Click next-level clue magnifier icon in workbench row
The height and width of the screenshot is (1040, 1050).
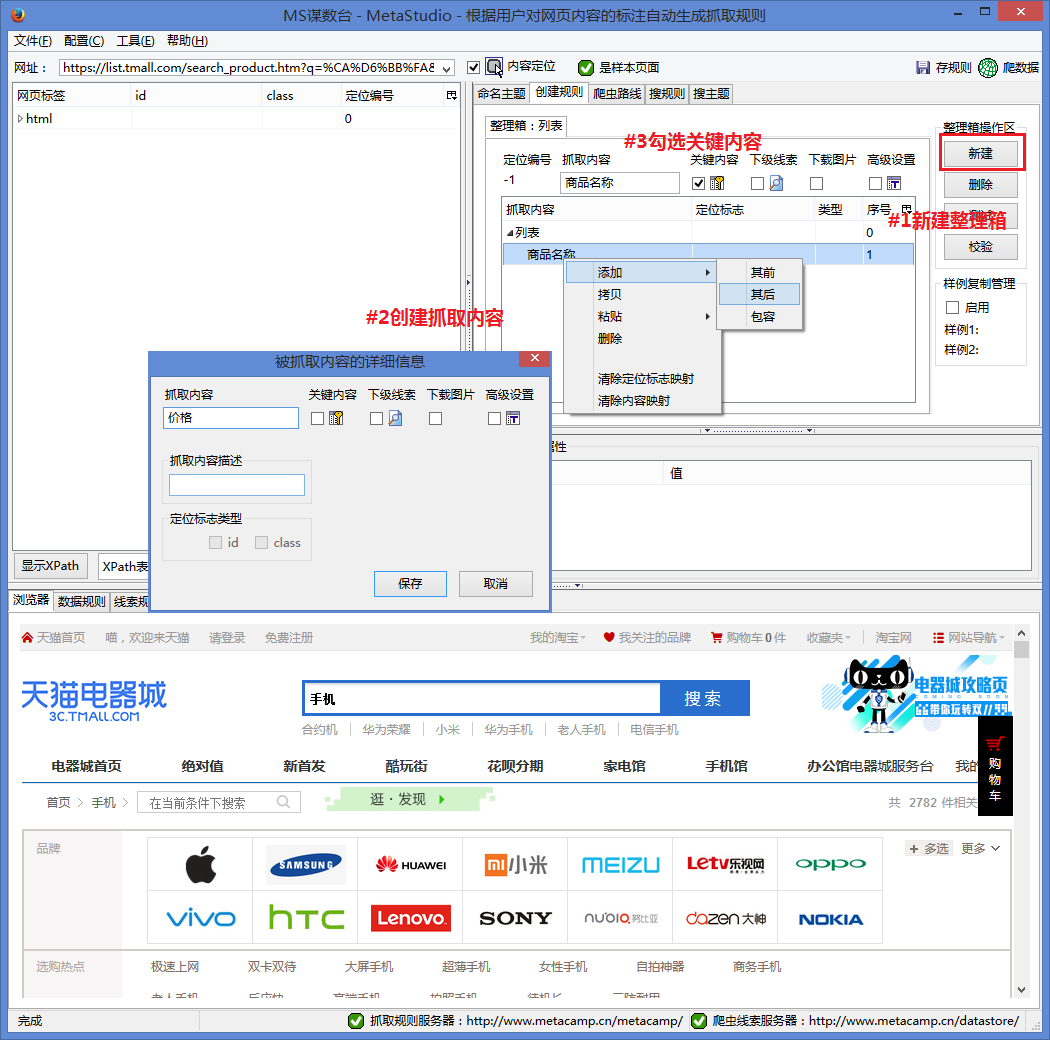point(776,183)
